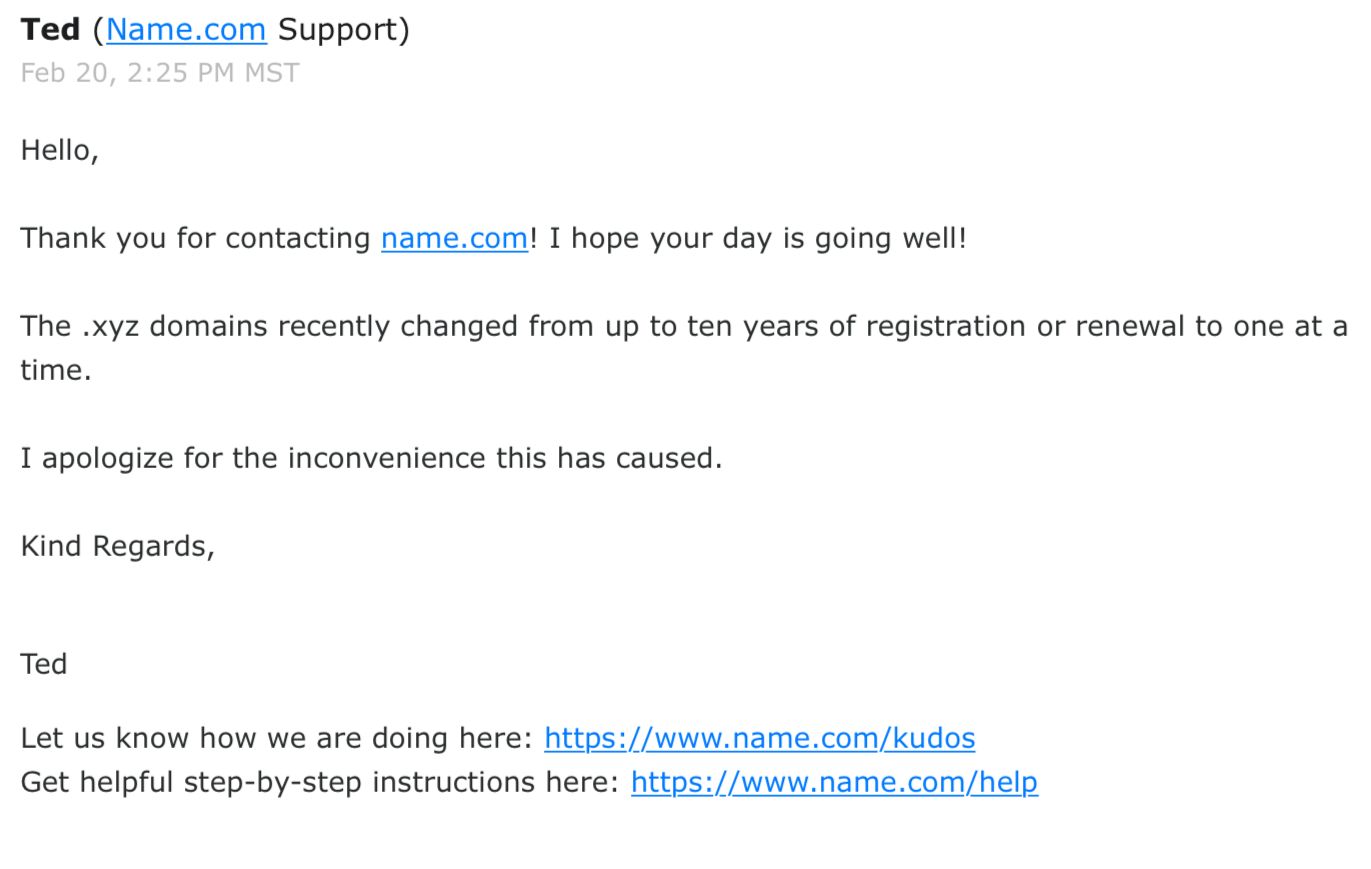Viewport: 1371px width, 869px height.
Task: Click the Ted signature below Kind Regards
Action: point(44,664)
